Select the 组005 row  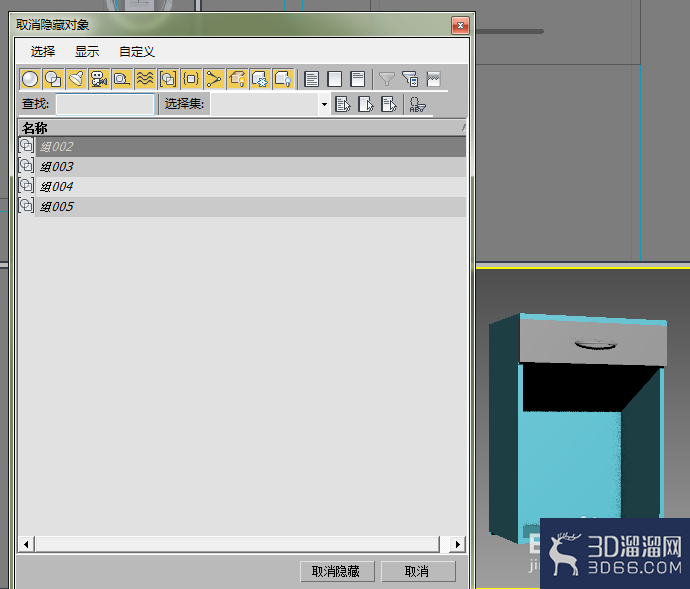click(251, 206)
